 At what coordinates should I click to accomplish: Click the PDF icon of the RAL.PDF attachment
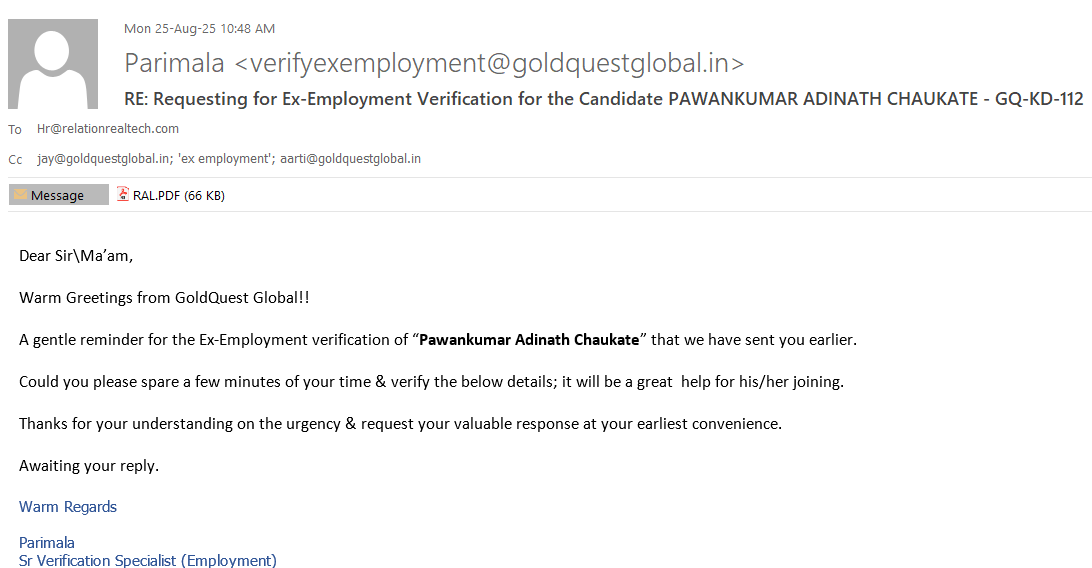point(123,195)
